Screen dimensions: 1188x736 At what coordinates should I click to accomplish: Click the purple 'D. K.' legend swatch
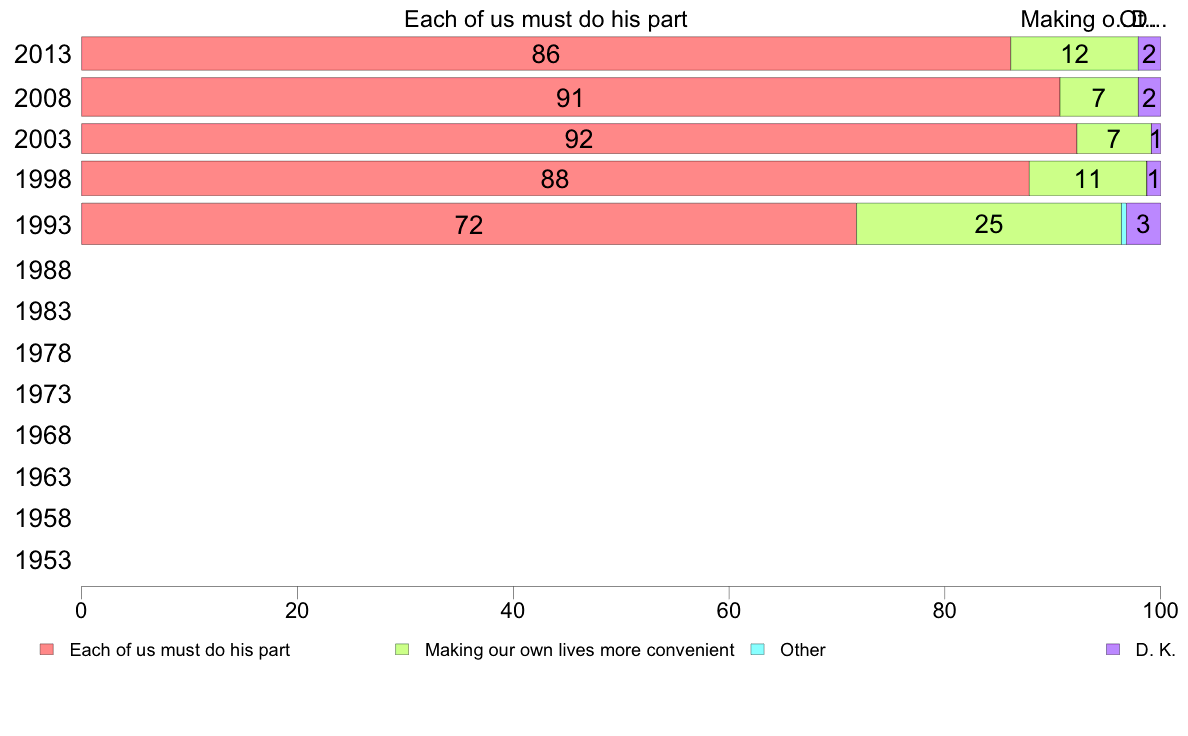point(1113,650)
